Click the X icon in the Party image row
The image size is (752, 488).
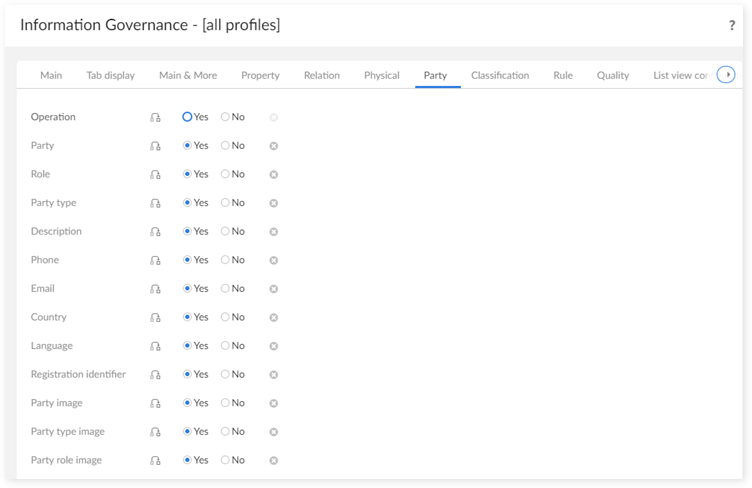point(274,403)
